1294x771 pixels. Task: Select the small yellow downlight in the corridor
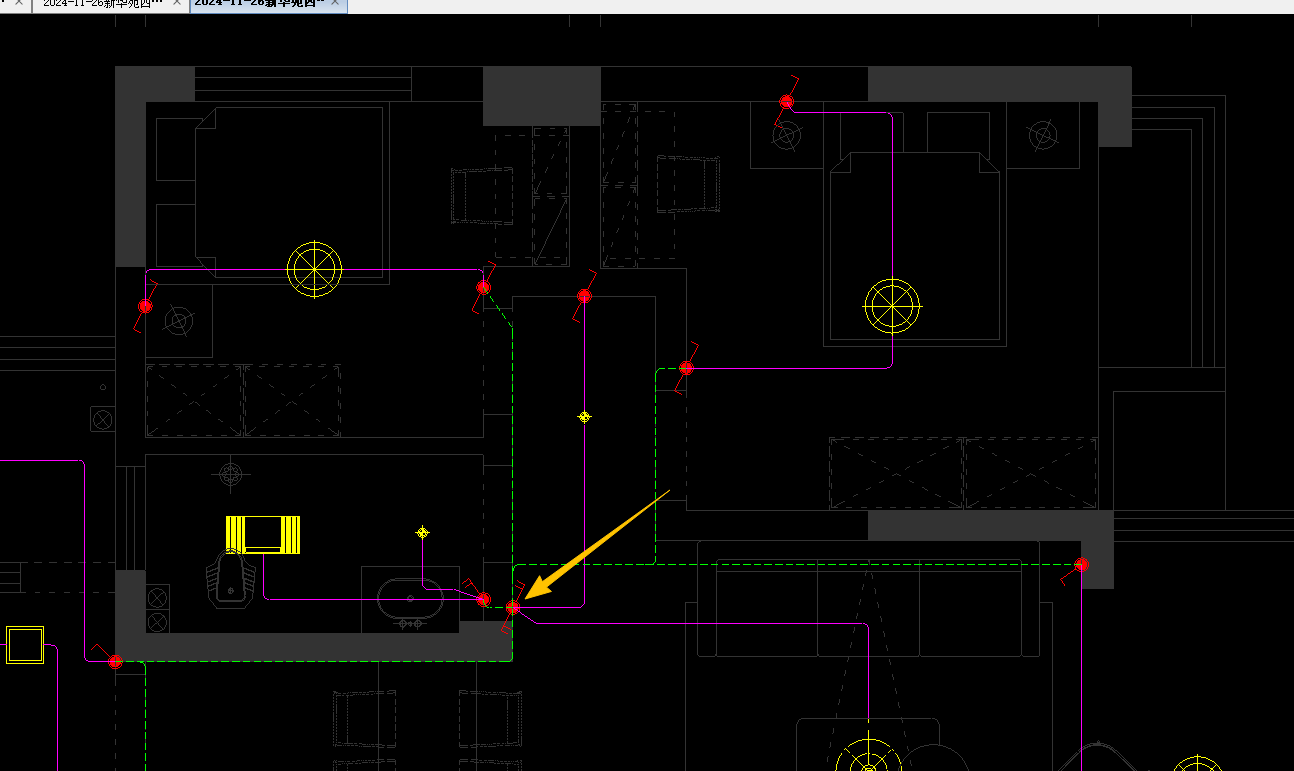585,416
